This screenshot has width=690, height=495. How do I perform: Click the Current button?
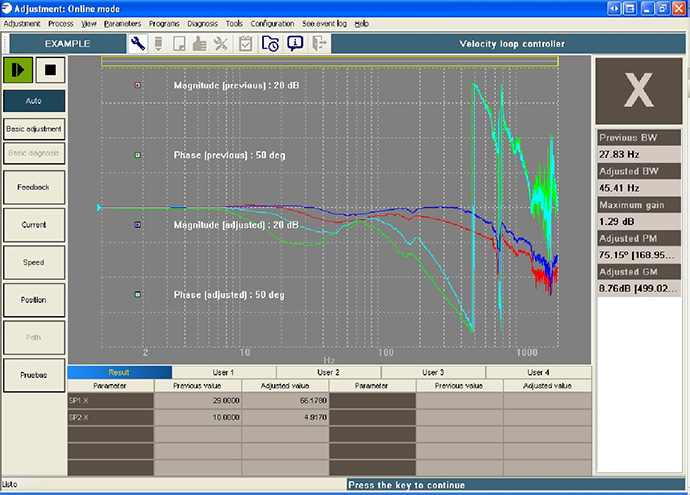(34, 225)
